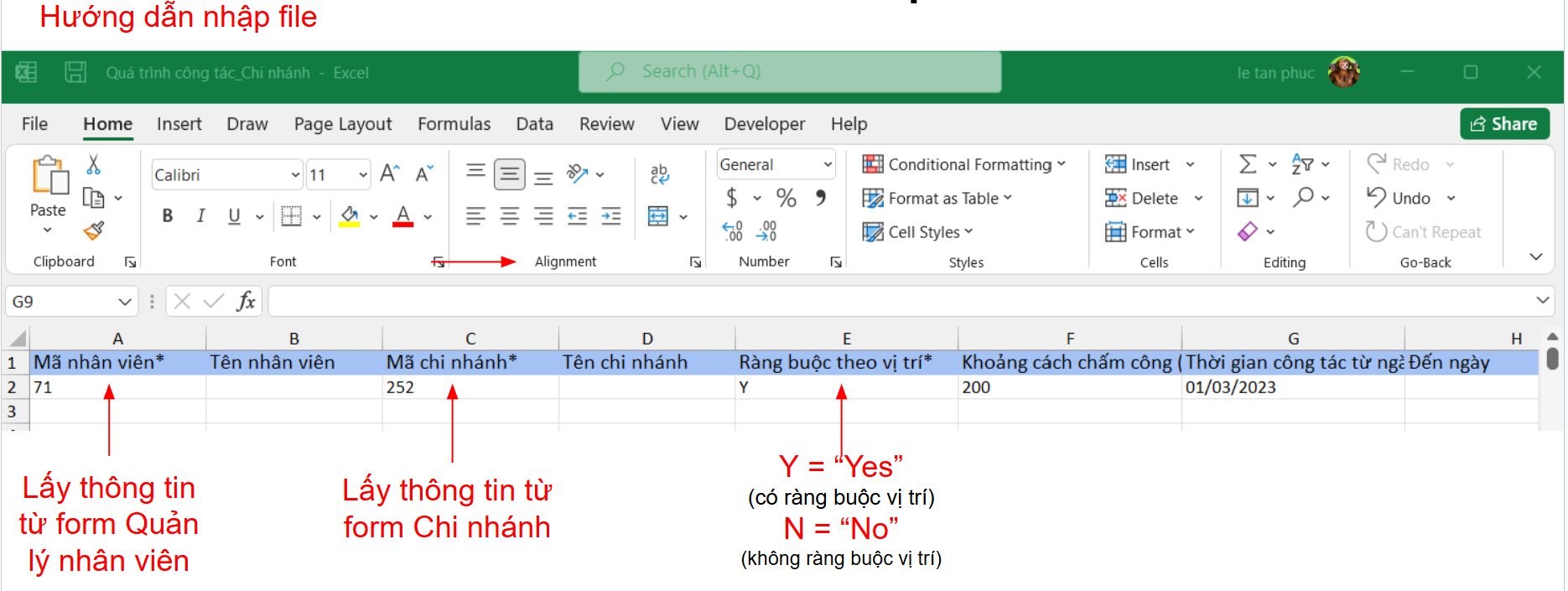Click Increase Font Size icon
The image size is (1568, 591).
389,174
